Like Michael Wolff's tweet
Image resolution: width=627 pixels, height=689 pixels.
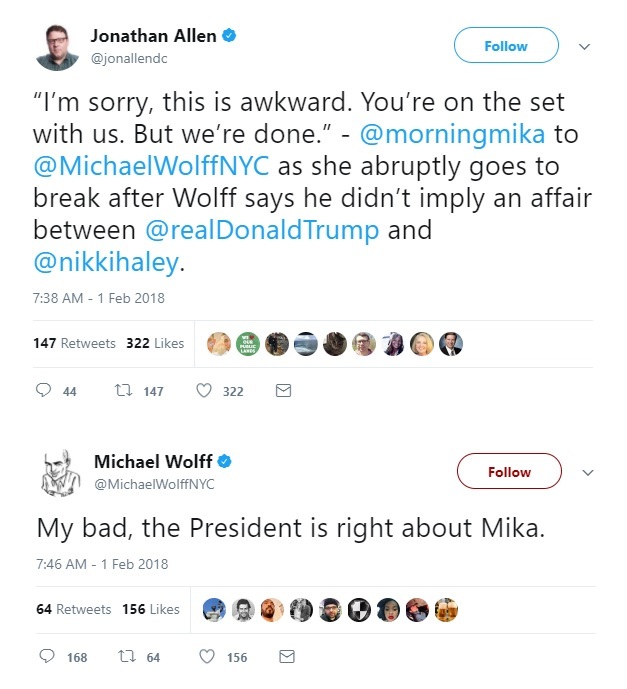pos(206,657)
